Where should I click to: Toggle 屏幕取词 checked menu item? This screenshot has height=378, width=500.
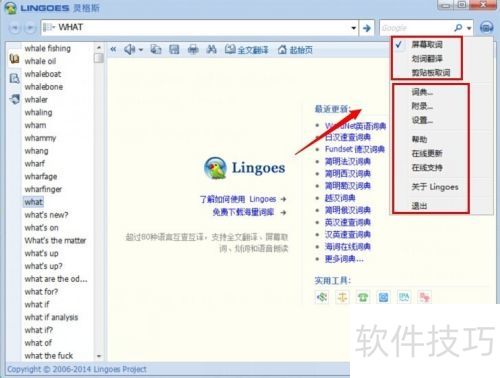point(427,44)
